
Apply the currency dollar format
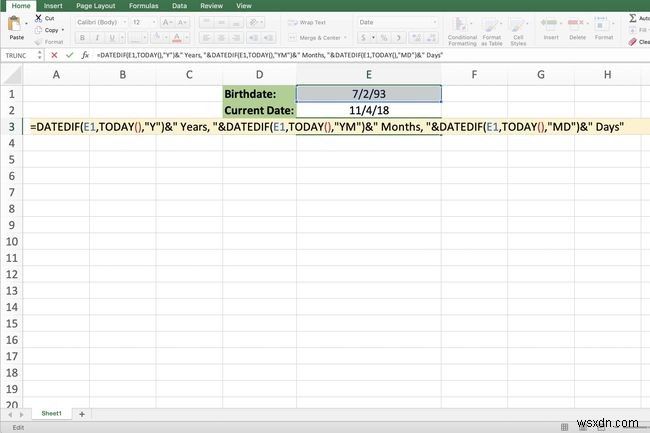pos(364,38)
